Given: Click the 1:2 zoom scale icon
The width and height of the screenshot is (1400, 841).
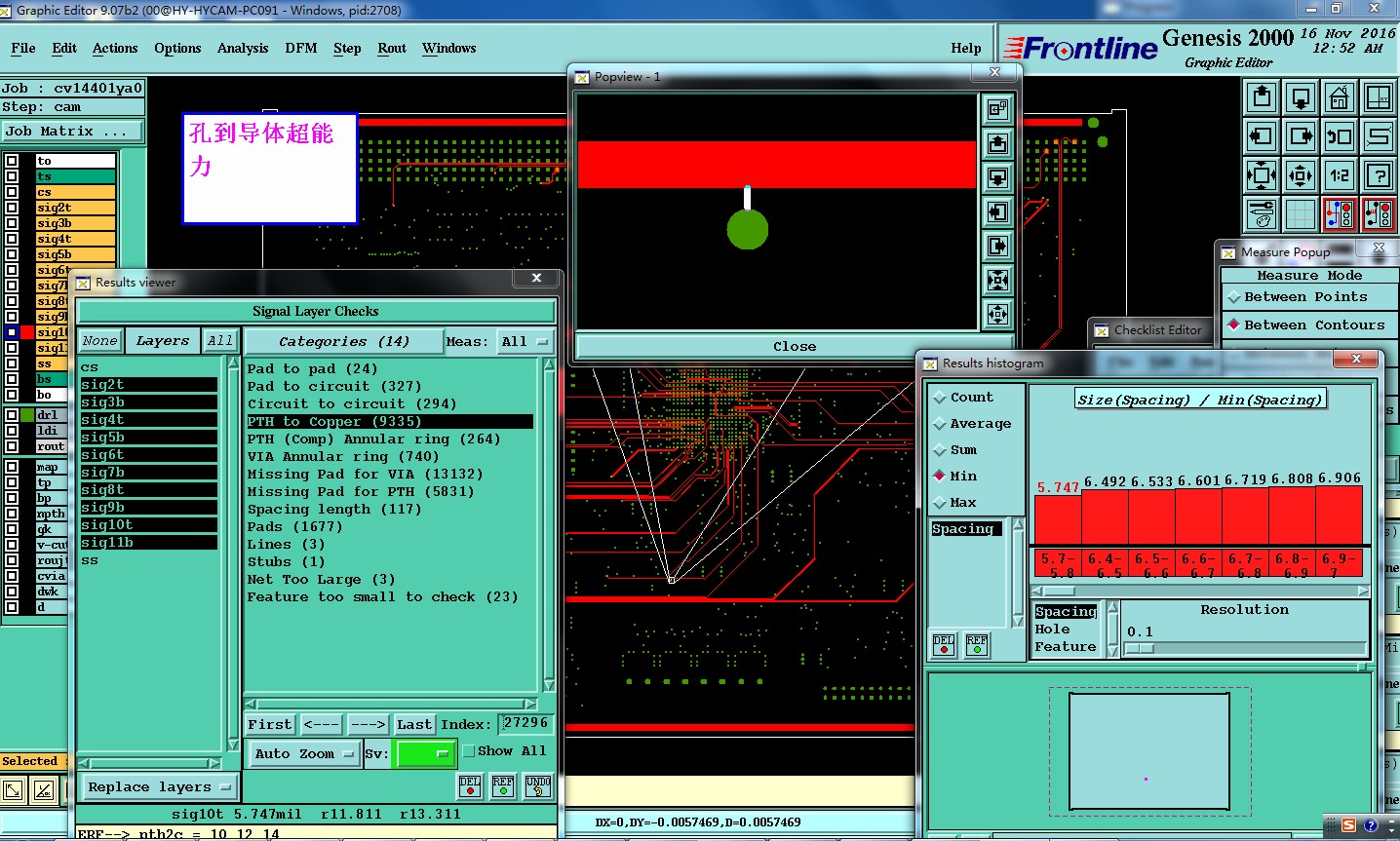Looking at the screenshot, I should (1340, 175).
